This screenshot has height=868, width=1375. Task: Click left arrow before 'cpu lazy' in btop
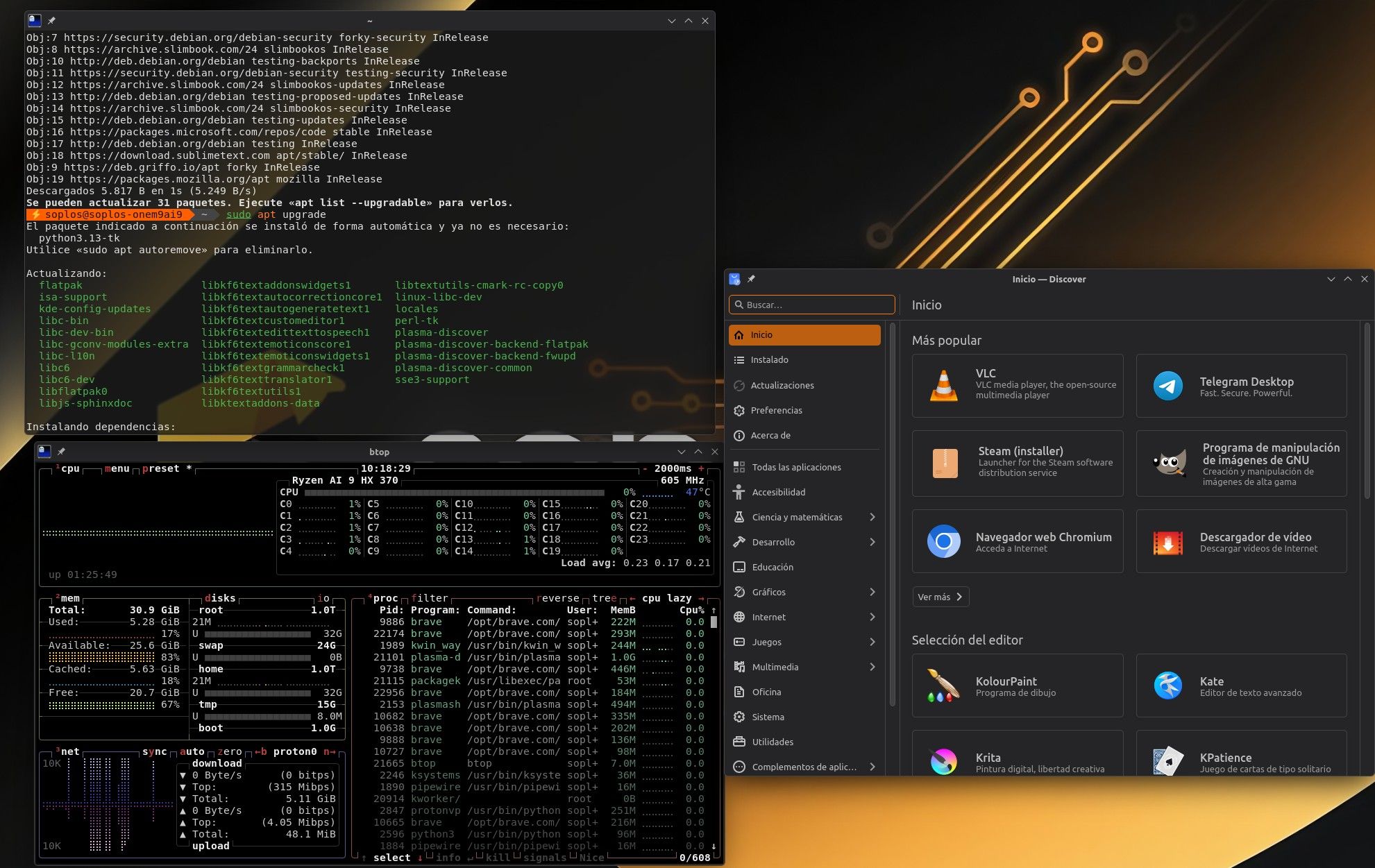632,598
